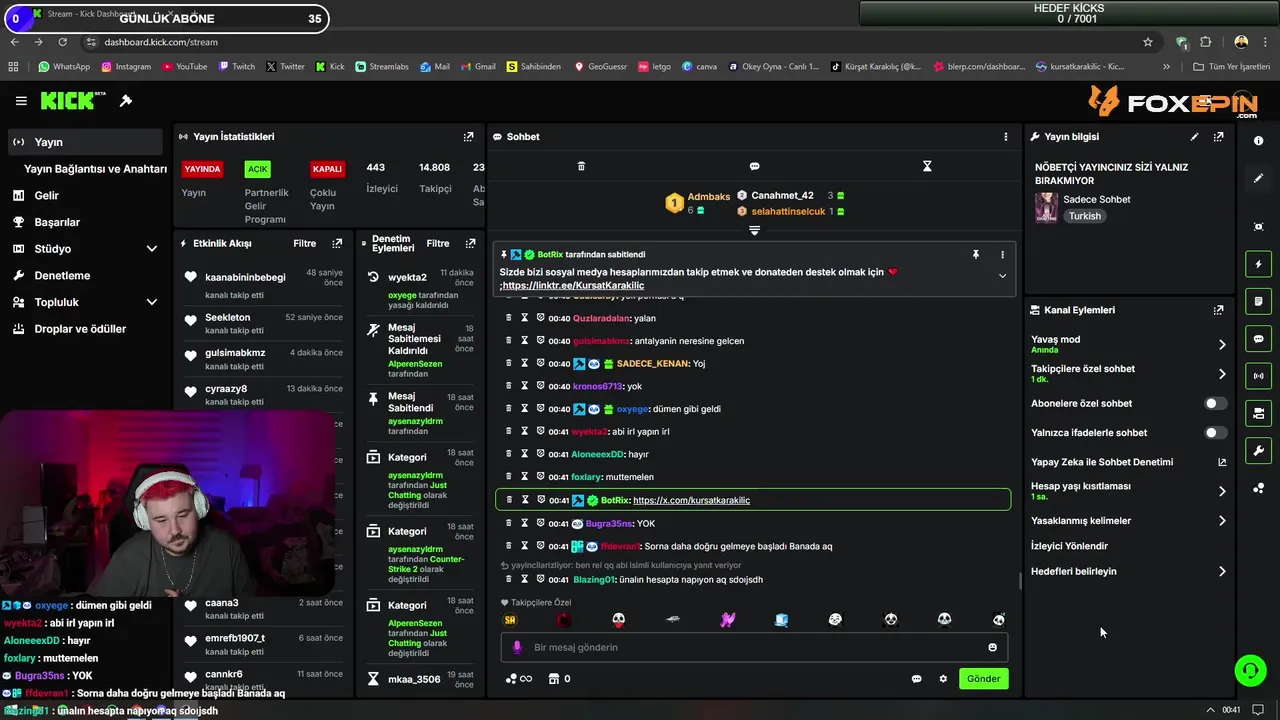
Task: Click Sadece Sohbet category thumbnail
Action: coord(1046,207)
